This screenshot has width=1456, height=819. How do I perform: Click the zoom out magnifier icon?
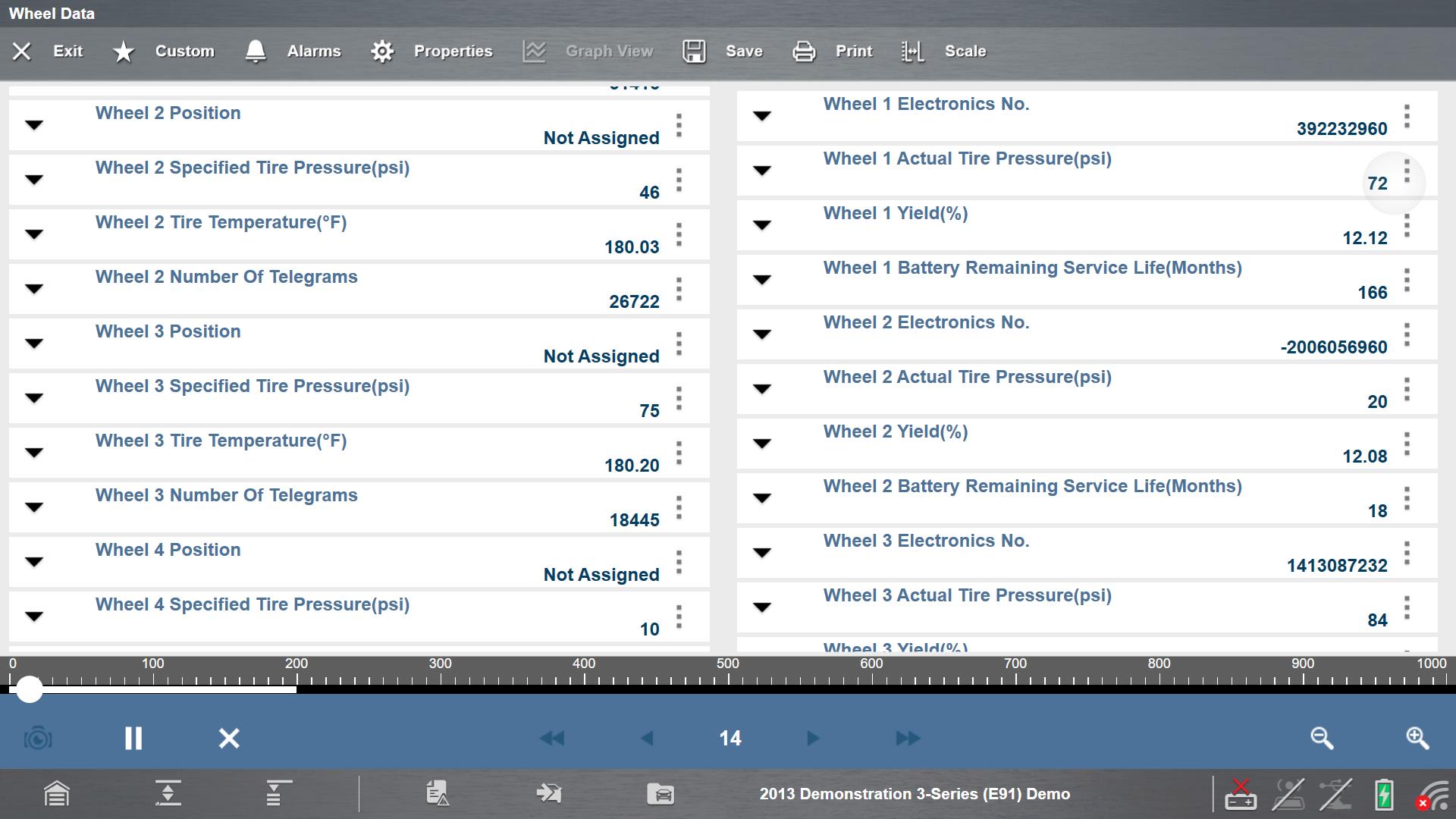1322,738
